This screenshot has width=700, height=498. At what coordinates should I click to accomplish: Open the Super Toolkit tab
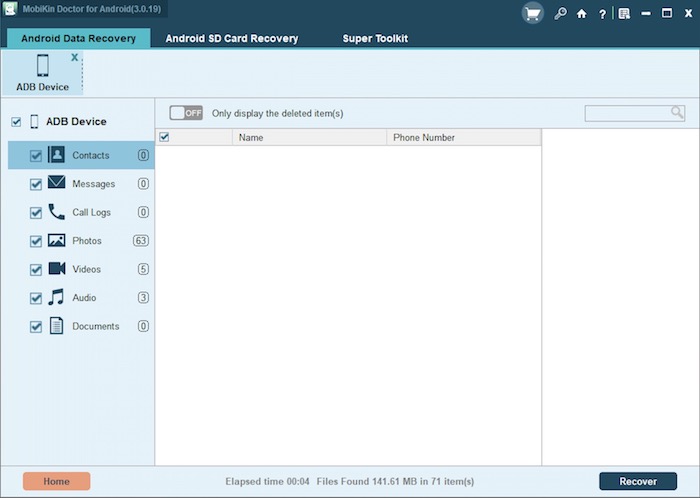pyautogui.click(x=375, y=38)
